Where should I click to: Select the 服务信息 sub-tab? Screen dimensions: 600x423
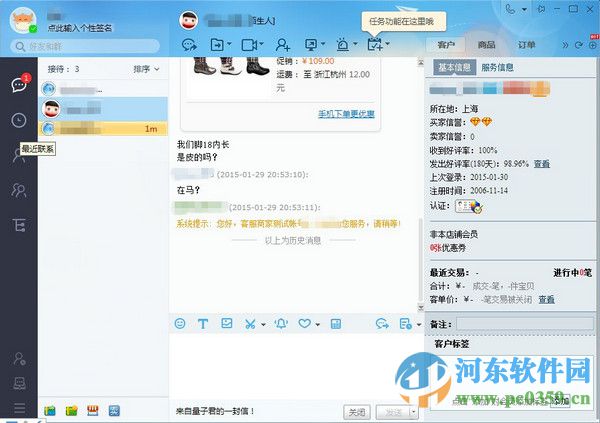(x=497, y=67)
